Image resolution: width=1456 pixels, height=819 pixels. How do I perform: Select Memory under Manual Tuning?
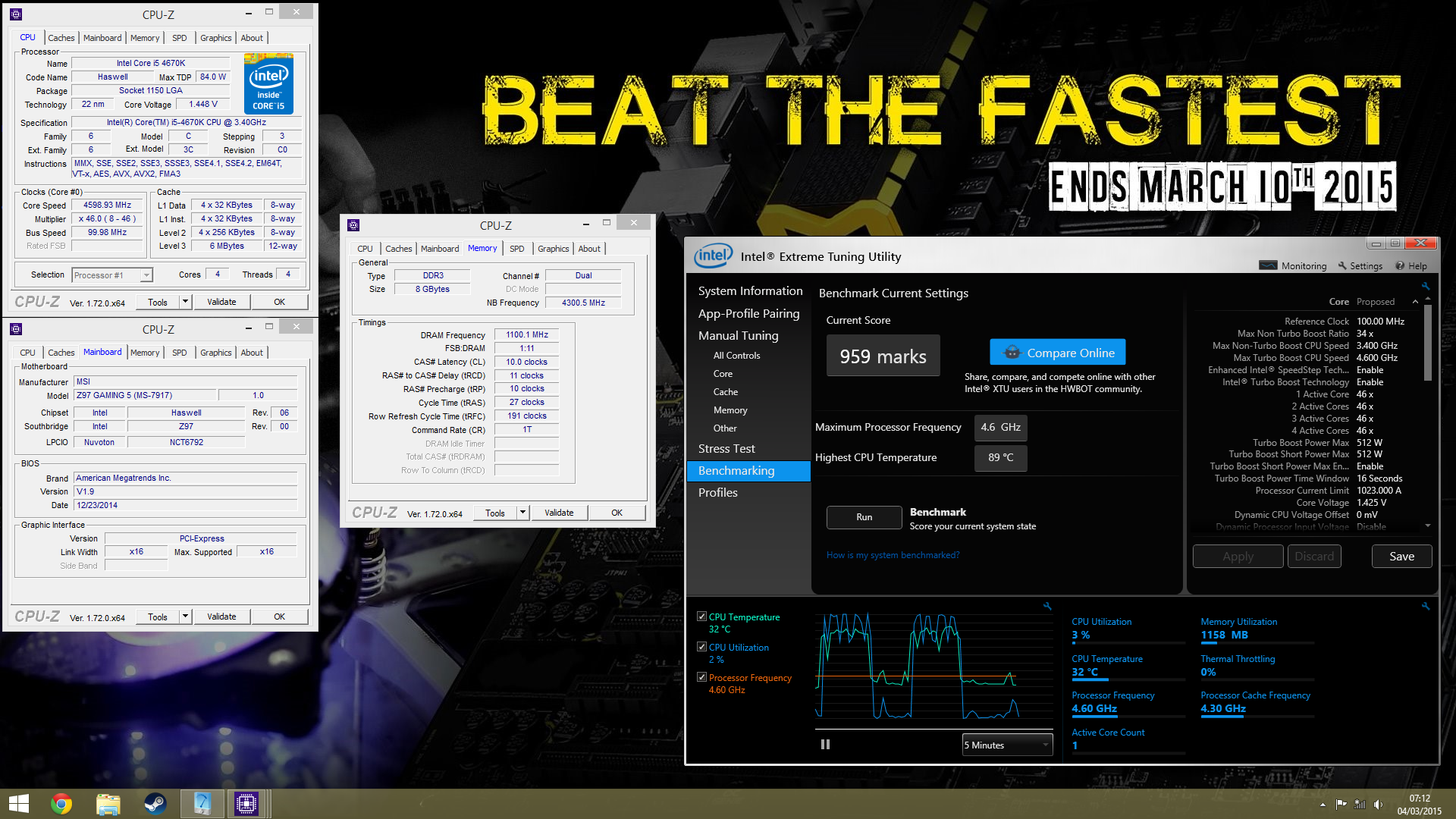(730, 410)
